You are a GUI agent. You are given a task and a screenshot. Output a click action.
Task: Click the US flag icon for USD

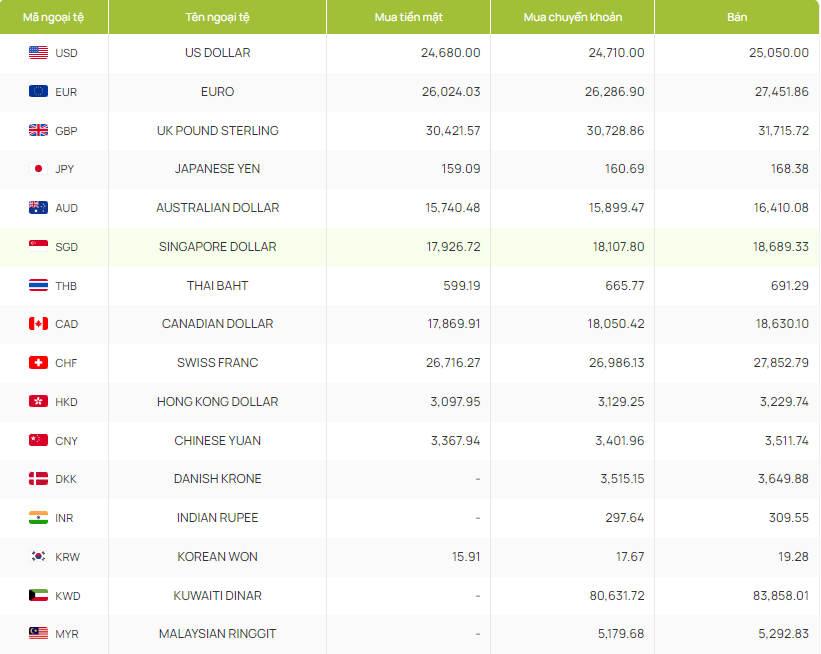click(x=38, y=53)
